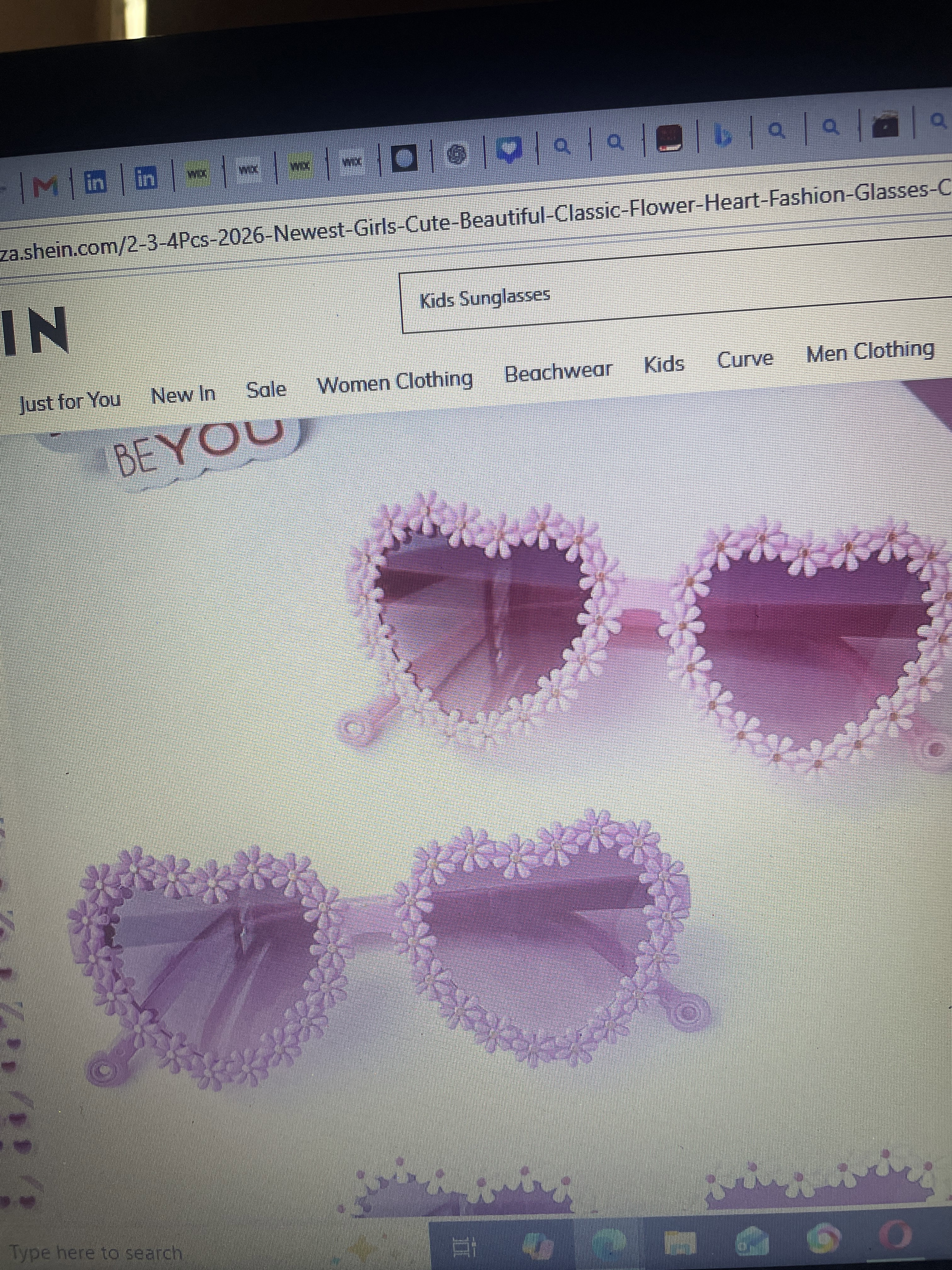Browse the Beachwear category

(558, 373)
